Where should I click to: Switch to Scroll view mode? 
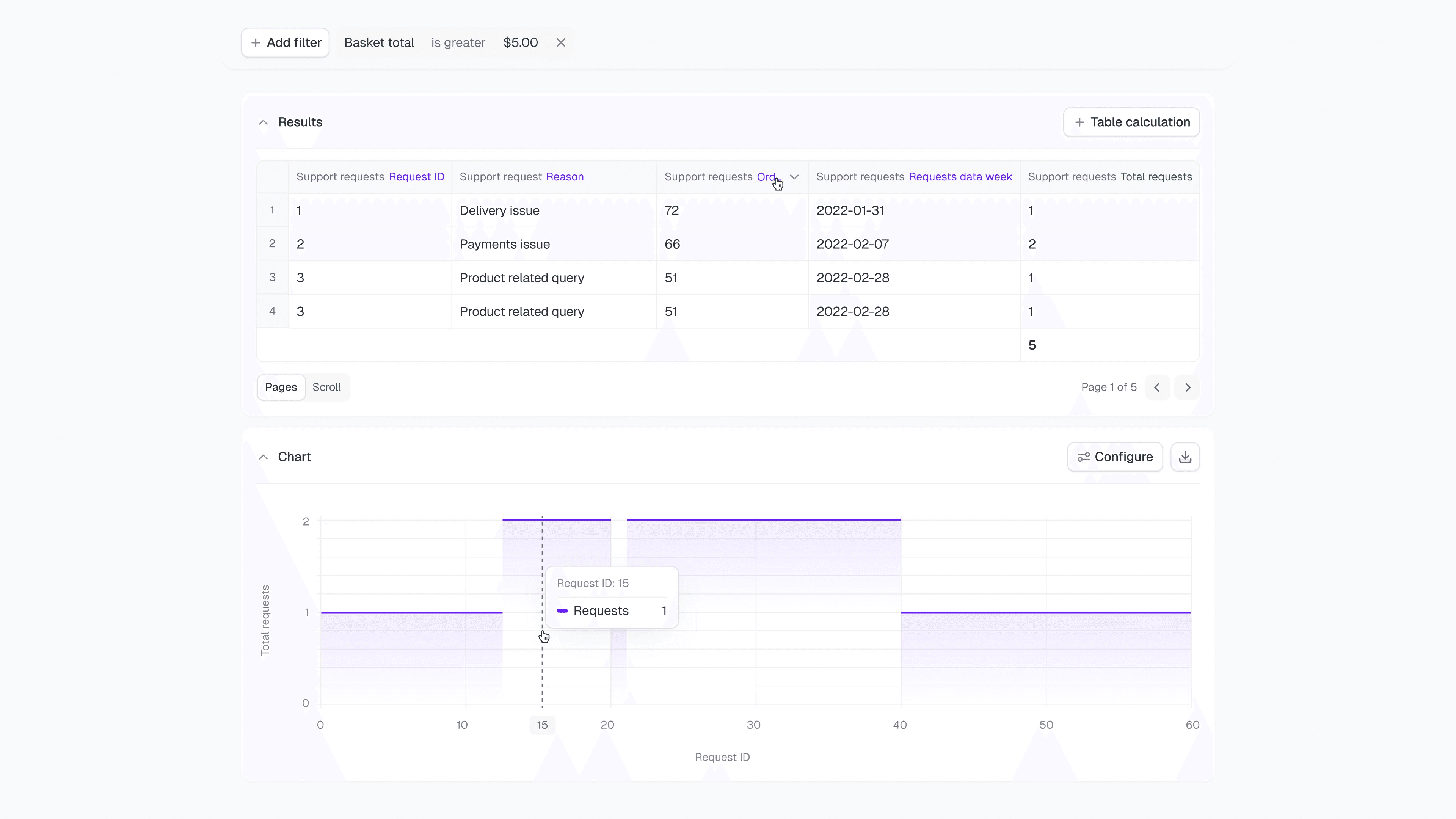point(327,387)
